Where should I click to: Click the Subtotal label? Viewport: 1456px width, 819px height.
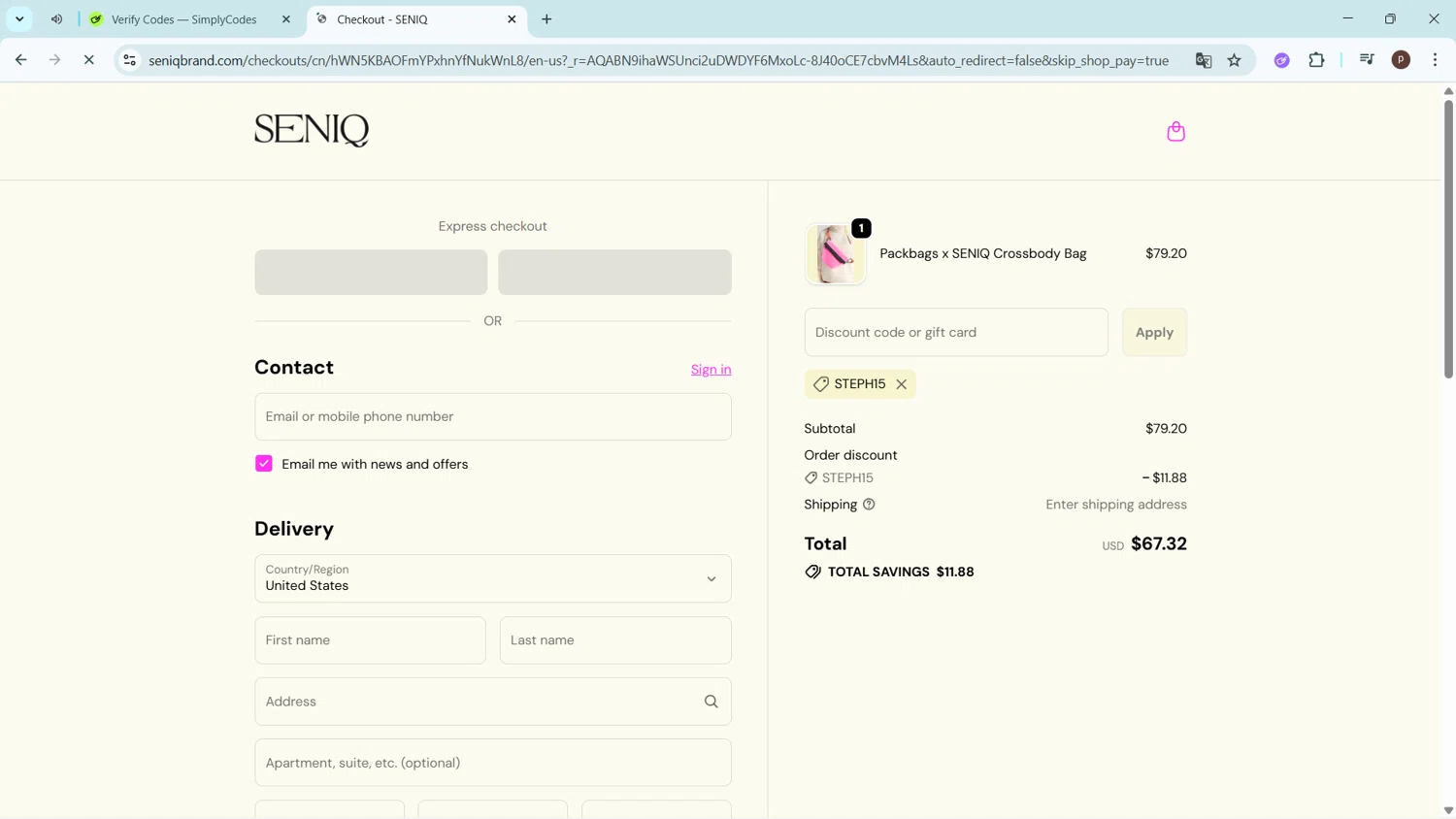[830, 429]
